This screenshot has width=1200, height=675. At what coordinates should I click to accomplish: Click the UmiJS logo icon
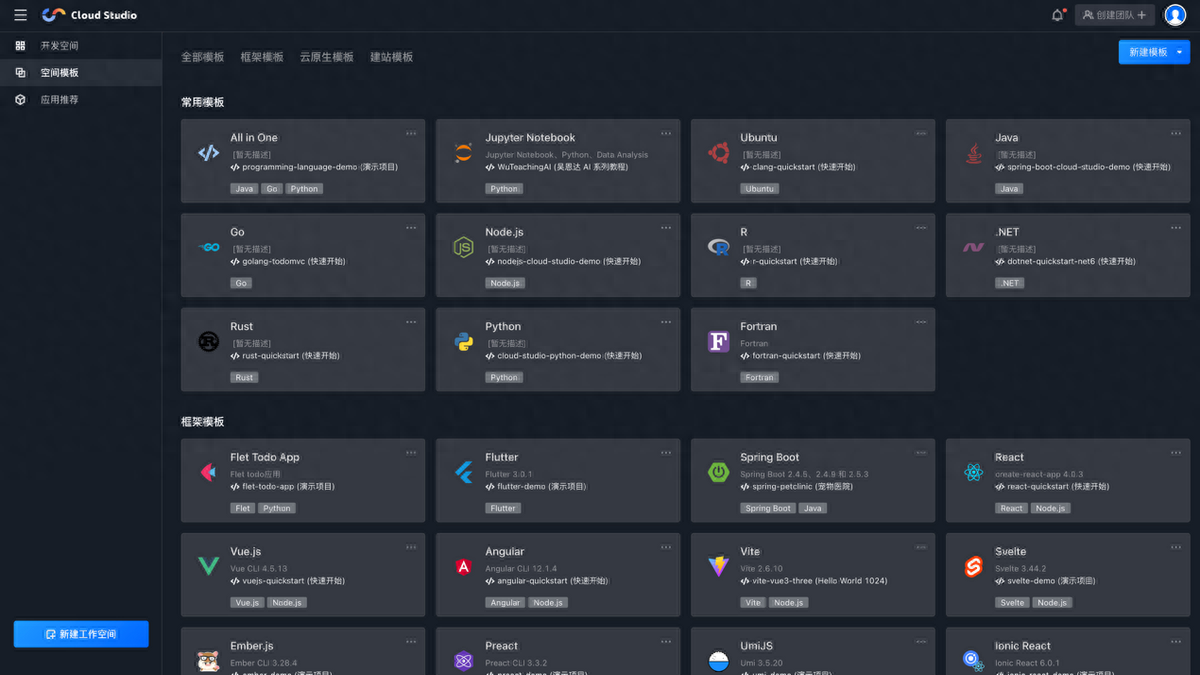coord(718,660)
